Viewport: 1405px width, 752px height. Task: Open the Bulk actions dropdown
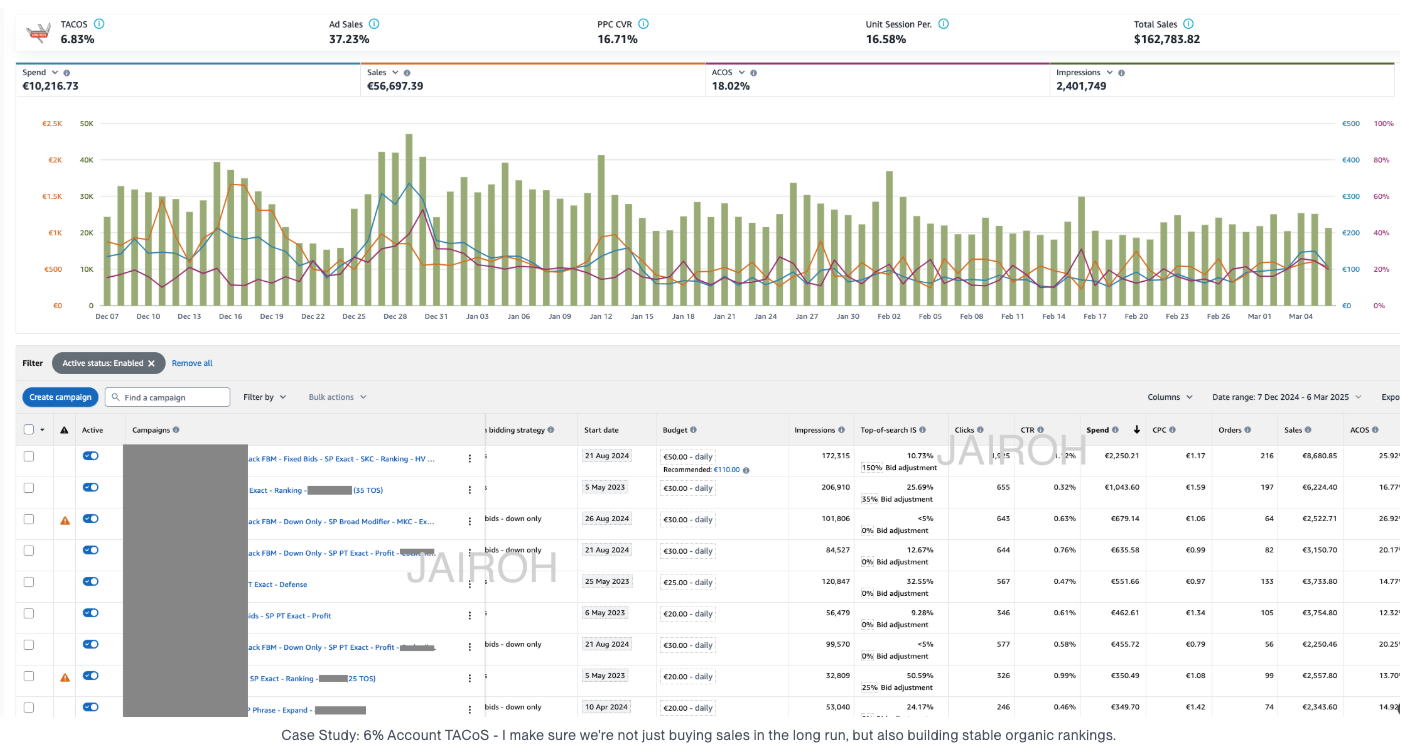(x=337, y=397)
